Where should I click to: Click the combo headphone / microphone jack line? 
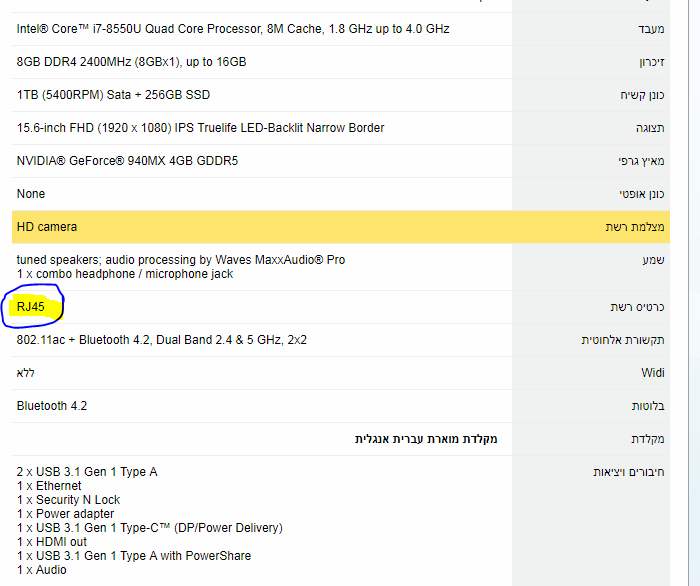coord(125,274)
